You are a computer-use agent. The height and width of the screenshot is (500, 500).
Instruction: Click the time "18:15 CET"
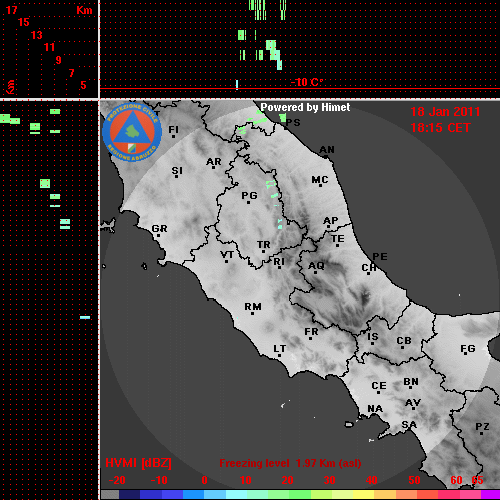coord(440,128)
